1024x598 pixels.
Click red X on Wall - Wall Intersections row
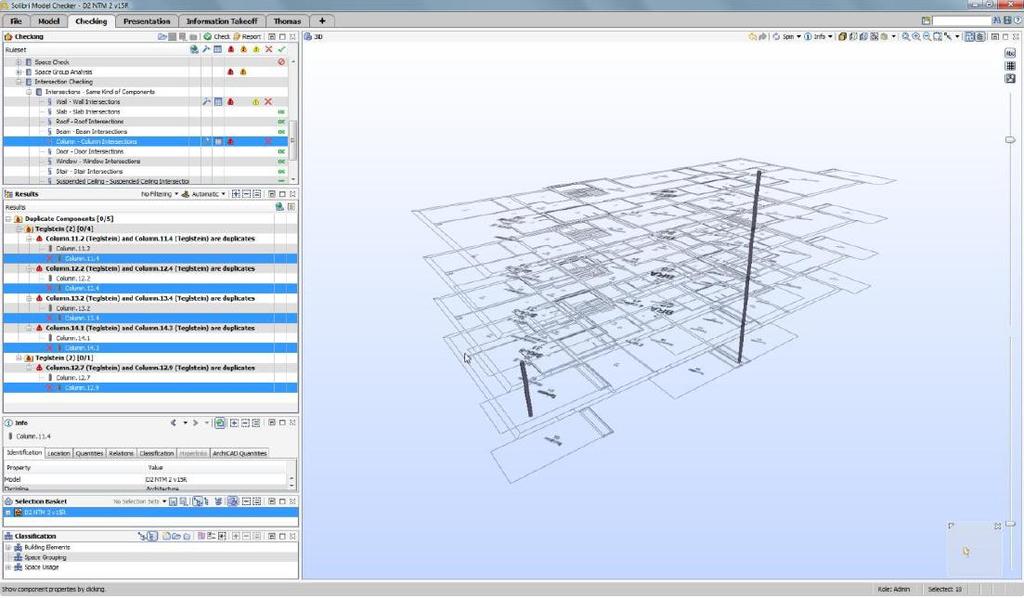[x=268, y=102]
